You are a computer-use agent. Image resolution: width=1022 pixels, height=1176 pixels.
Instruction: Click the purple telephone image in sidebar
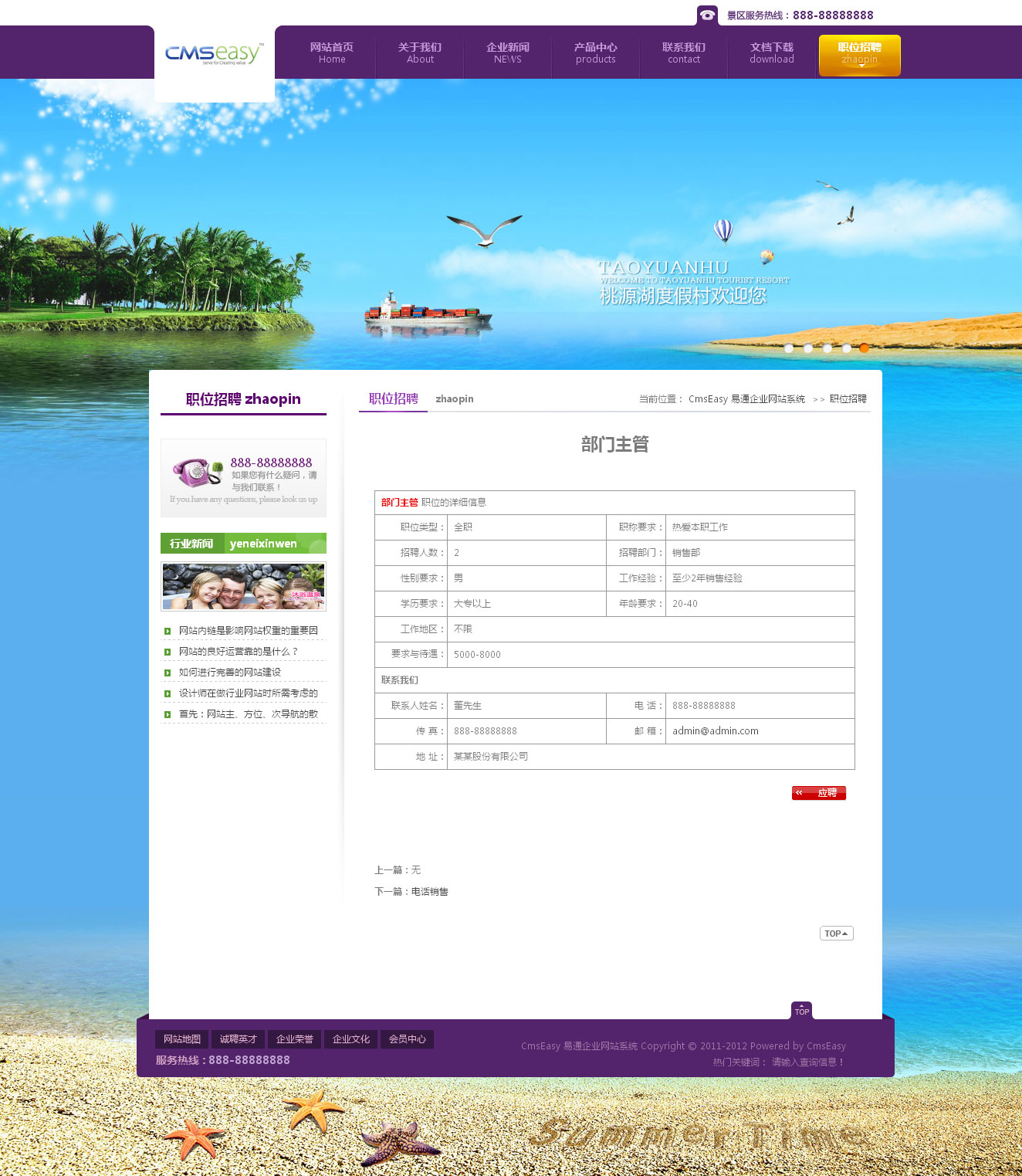click(197, 472)
